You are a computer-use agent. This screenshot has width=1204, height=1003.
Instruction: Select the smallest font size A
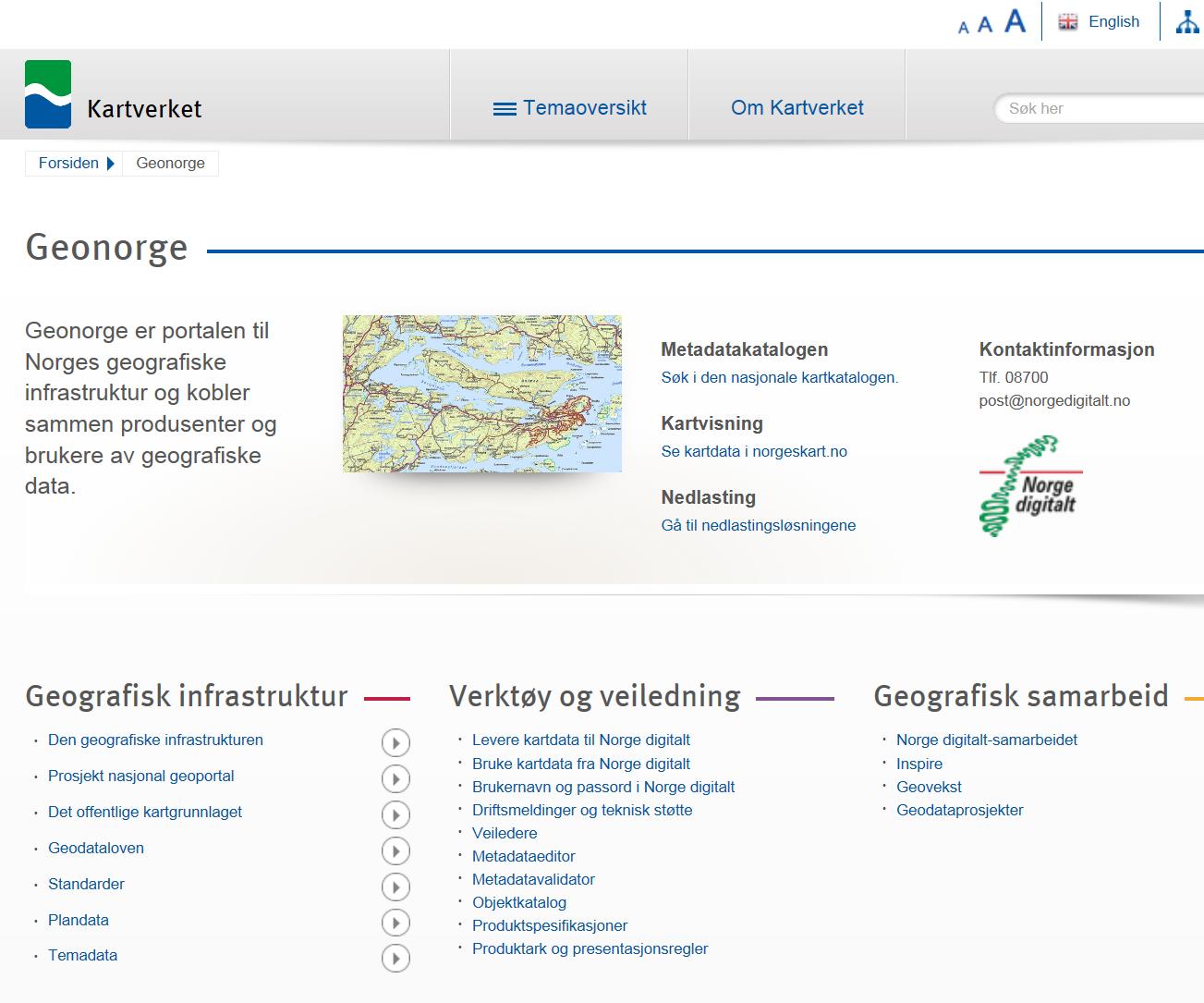coord(964,28)
